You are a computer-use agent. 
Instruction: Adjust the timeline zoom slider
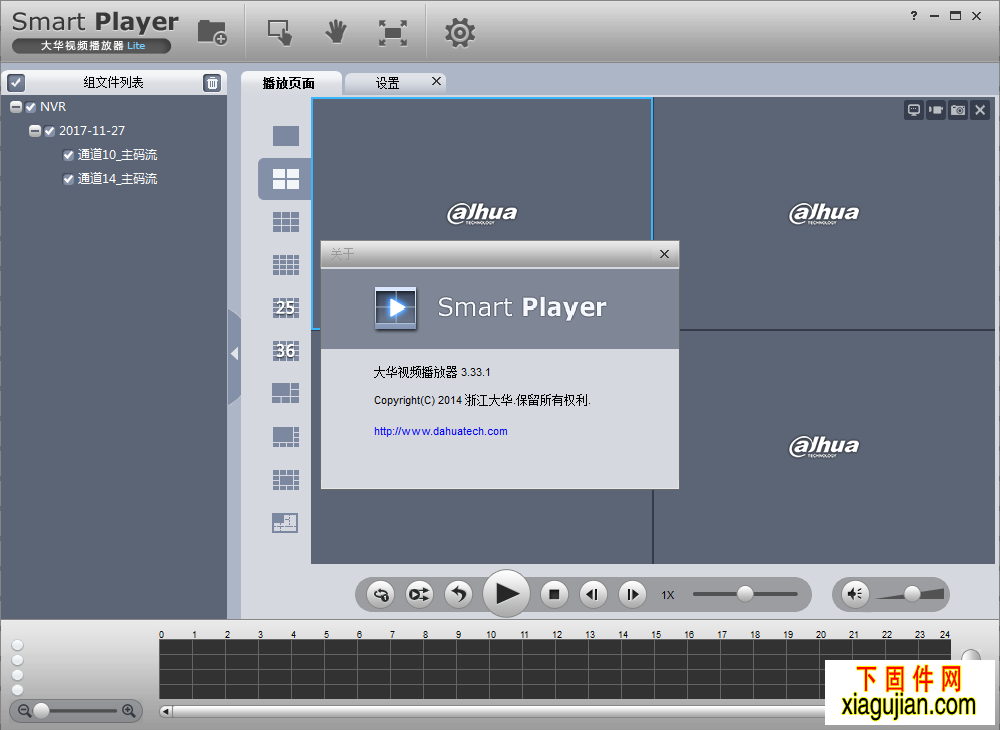pos(41,710)
